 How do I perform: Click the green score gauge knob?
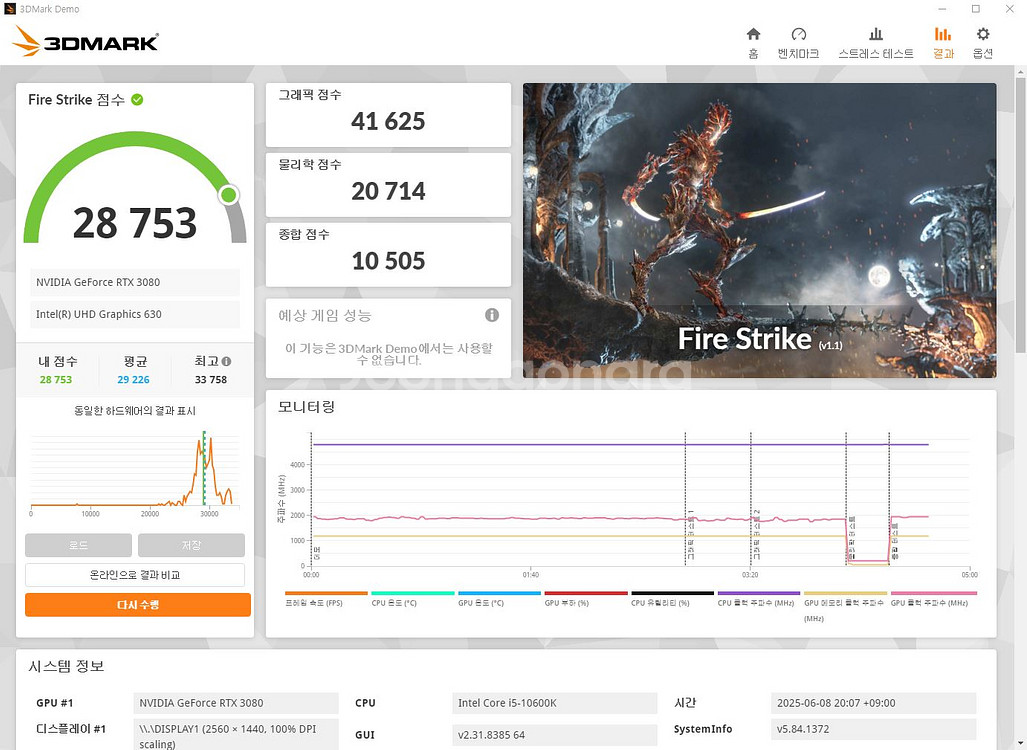[229, 195]
